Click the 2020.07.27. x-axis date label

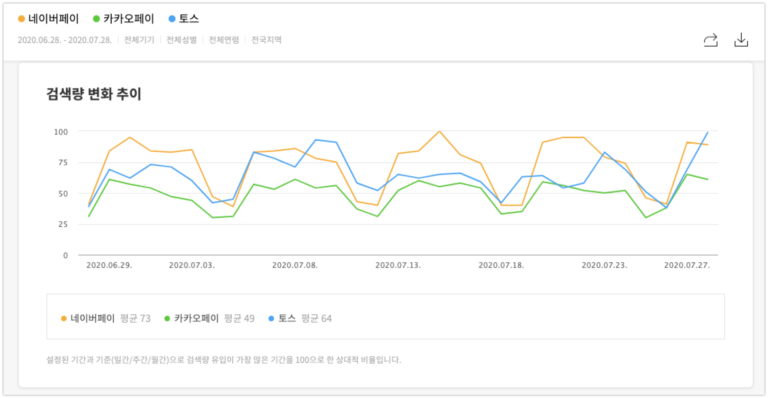pyautogui.click(x=687, y=265)
